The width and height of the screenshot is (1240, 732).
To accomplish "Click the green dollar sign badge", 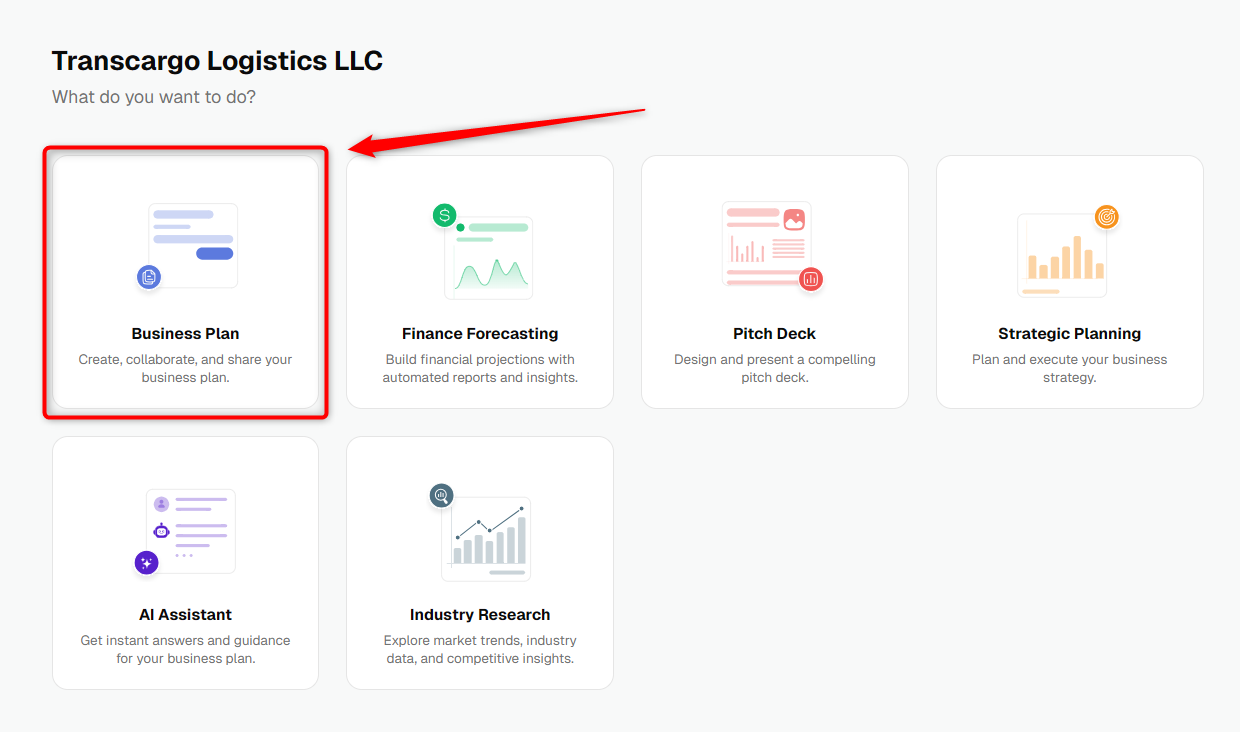I will coord(445,215).
